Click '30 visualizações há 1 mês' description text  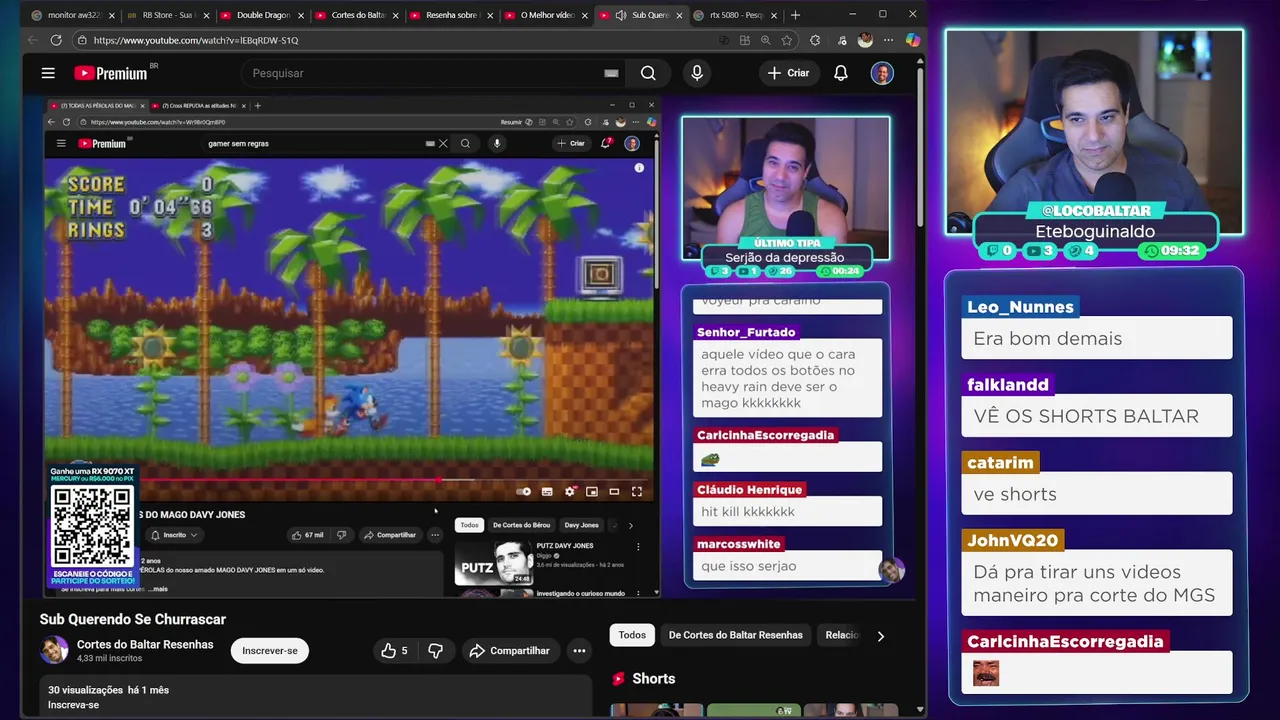[108, 690]
